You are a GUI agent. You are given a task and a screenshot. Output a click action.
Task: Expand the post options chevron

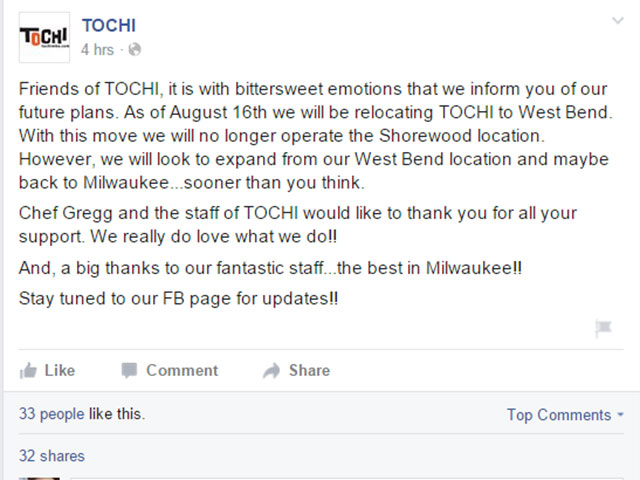point(618,20)
